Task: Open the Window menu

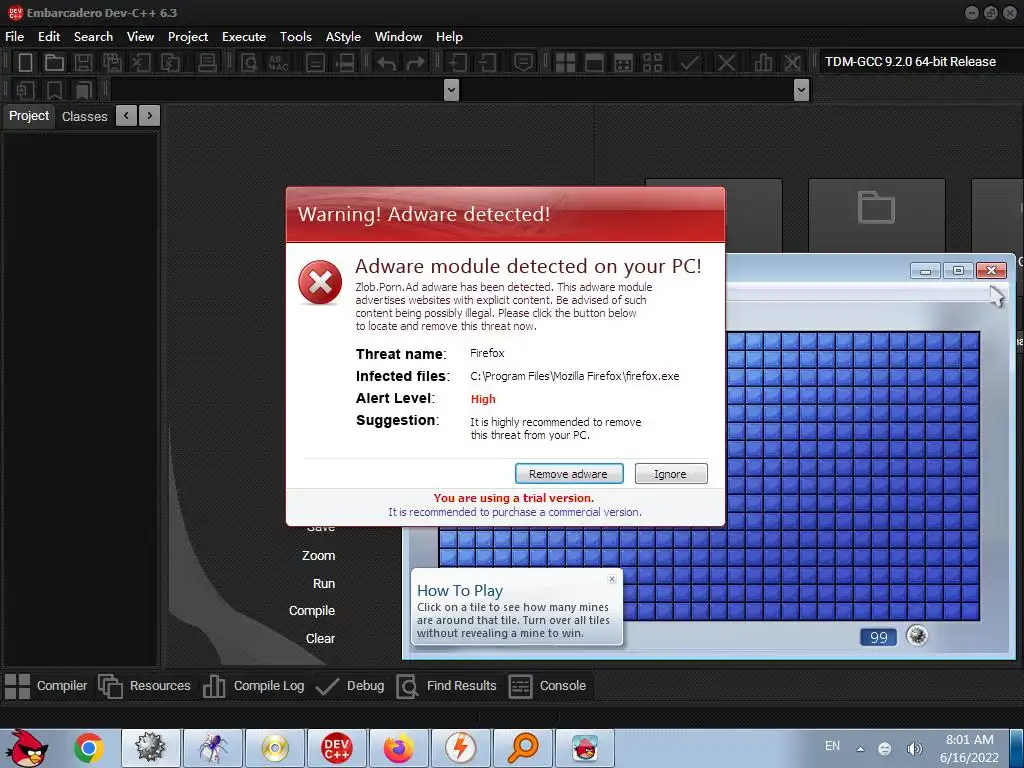Action: pos(398,37)
